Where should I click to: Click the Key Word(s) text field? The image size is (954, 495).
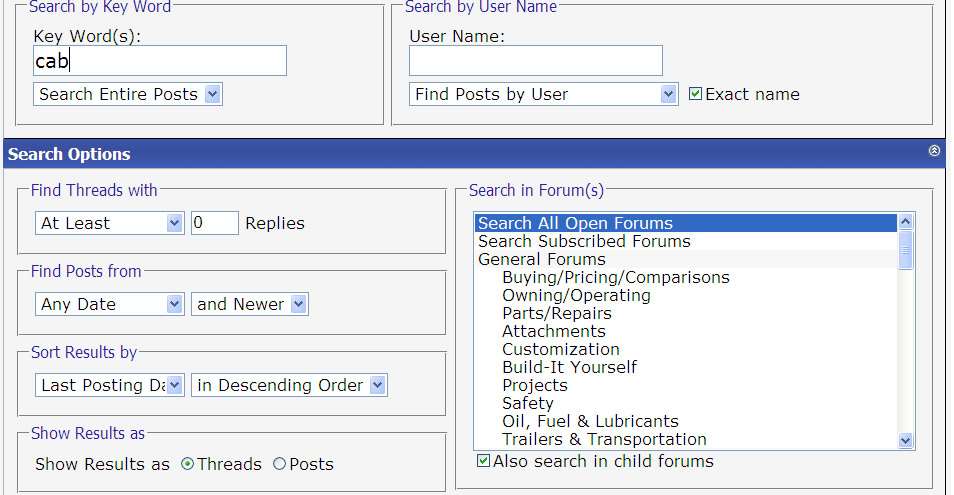point(160,61)
